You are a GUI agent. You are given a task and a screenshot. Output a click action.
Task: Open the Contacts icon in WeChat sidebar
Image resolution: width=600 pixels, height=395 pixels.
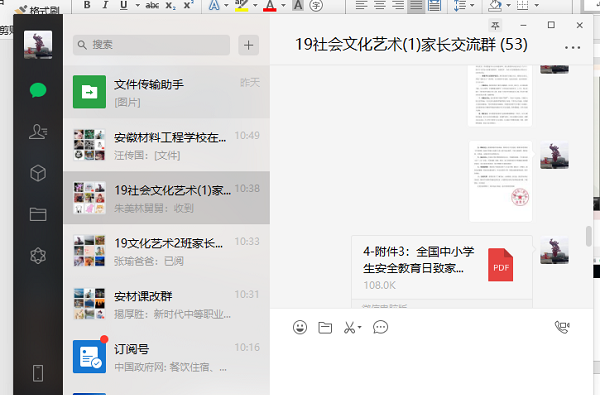pyautogui.click(x=38, y=132)
